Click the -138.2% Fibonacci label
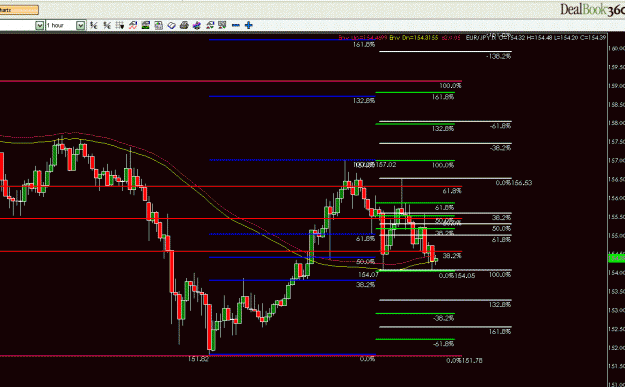 (x=498, y=57)
